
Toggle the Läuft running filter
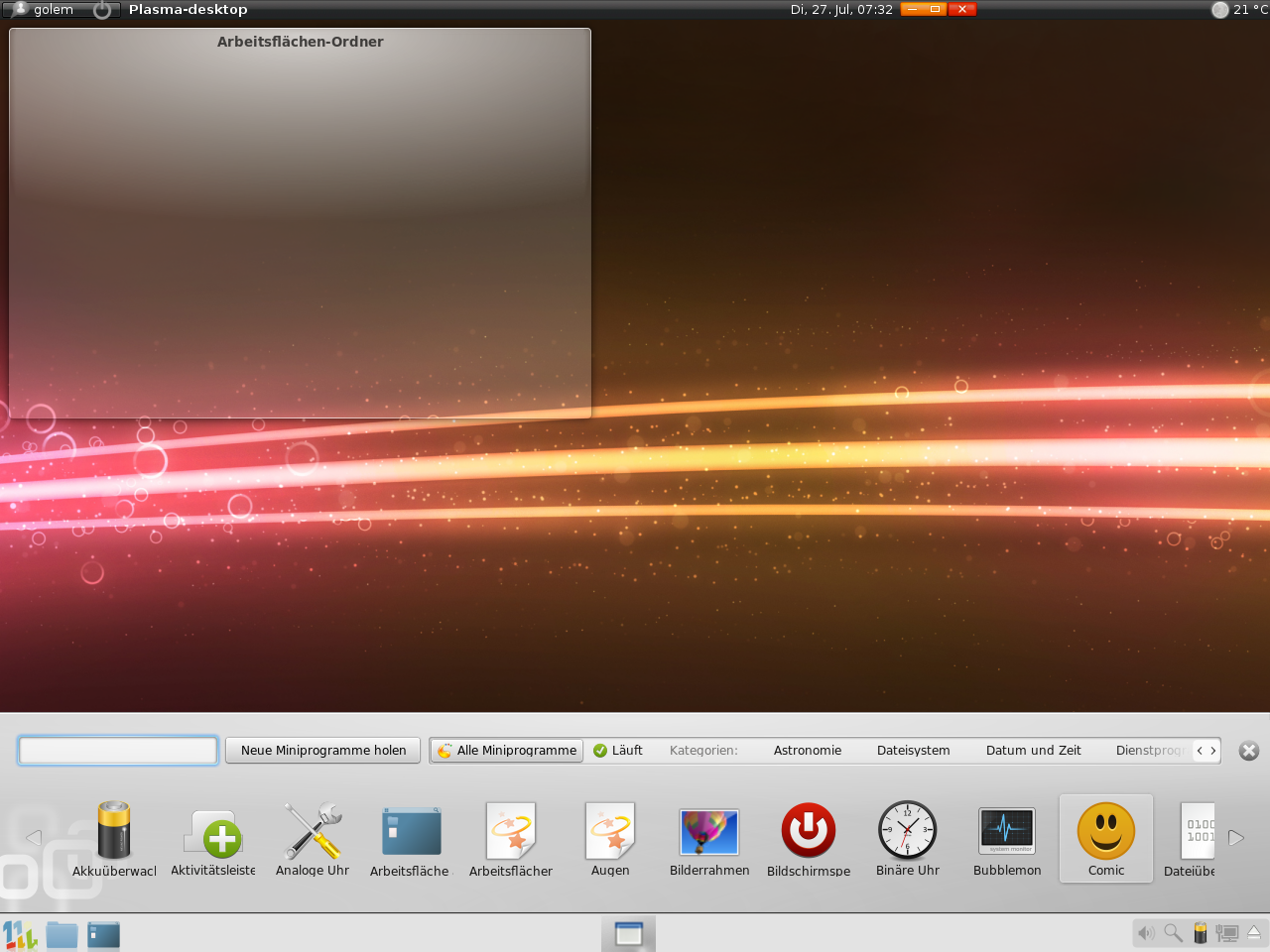(617, 751)
